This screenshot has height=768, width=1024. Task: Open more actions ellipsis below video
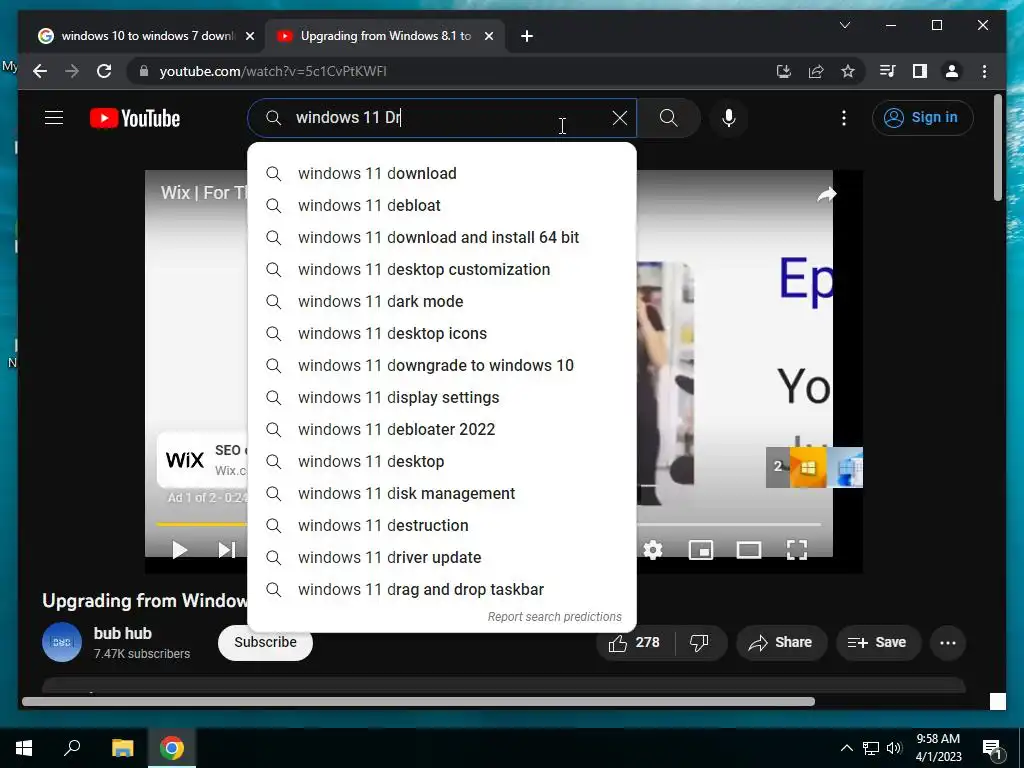[948, 643]
